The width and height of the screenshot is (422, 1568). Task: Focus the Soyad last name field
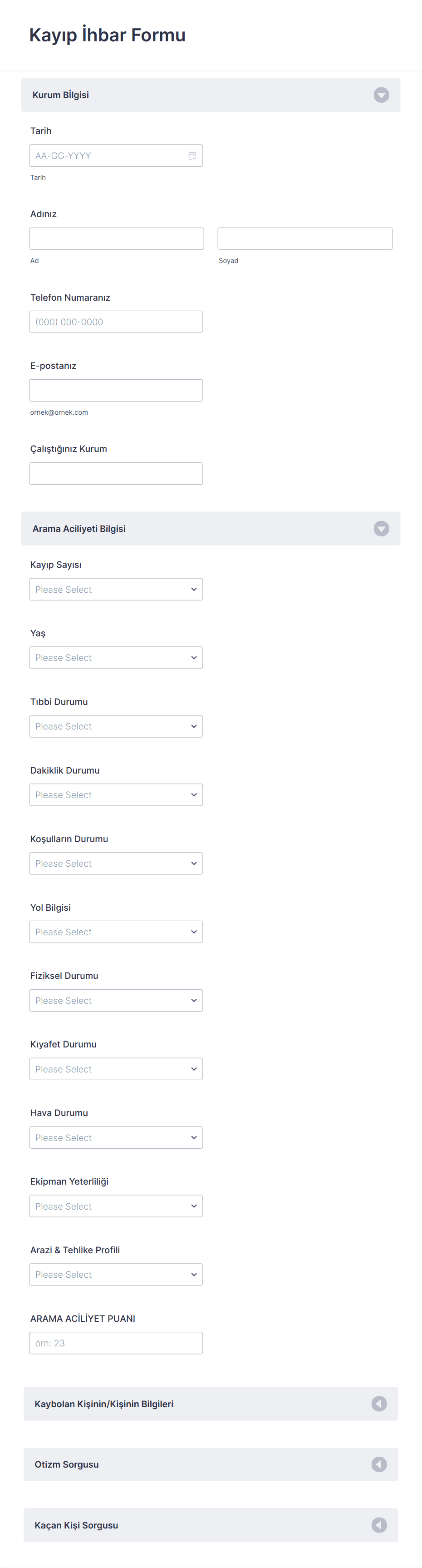(x=304, y=238)
